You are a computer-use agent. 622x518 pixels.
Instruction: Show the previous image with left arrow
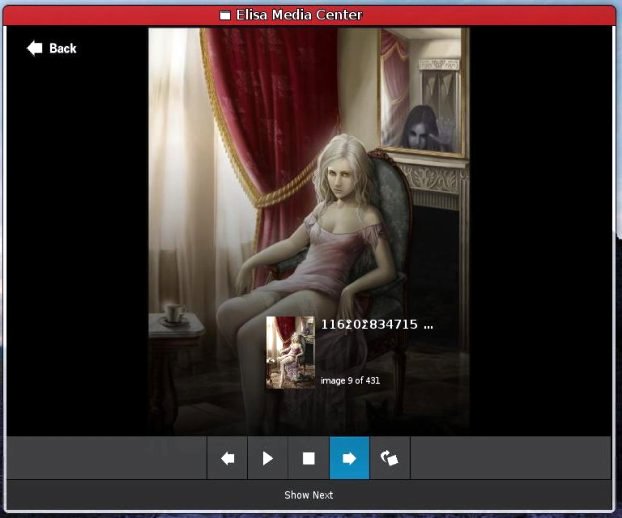pos(227,458)
